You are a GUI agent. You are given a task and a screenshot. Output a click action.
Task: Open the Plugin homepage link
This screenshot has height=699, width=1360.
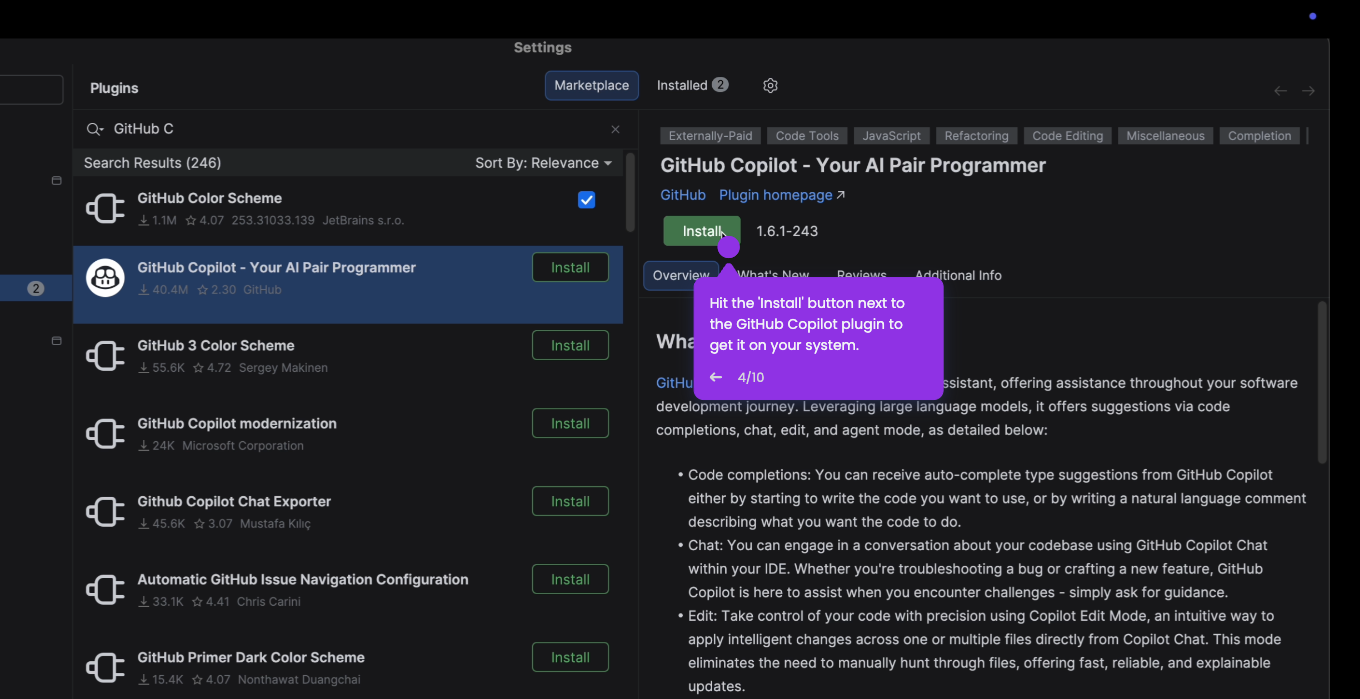[x=782, y=195]
